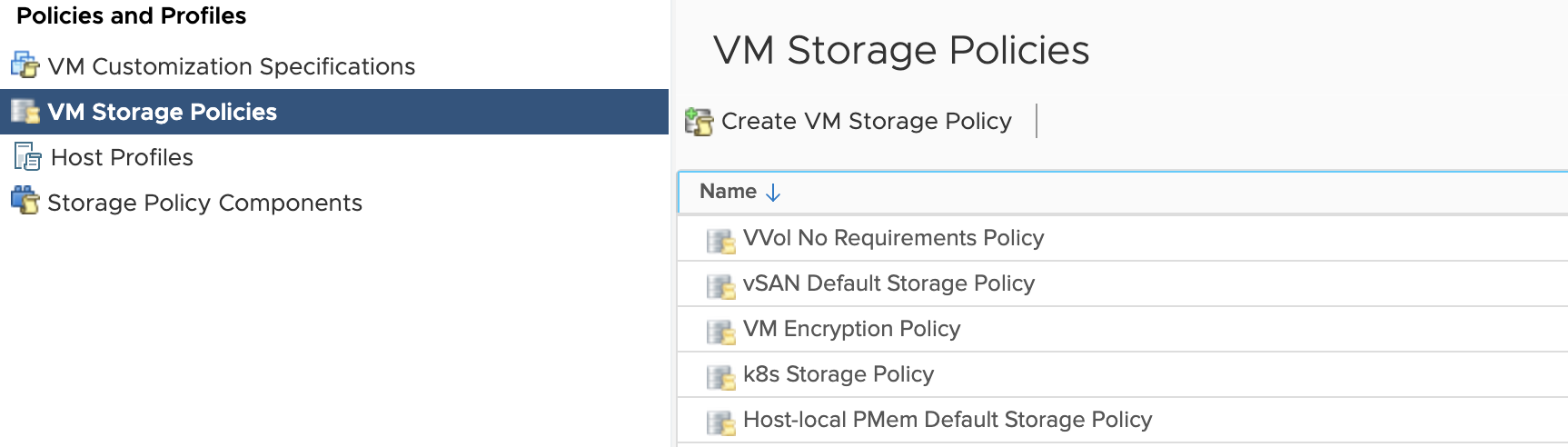Go to Storage Policy Components

coord(204,203)
